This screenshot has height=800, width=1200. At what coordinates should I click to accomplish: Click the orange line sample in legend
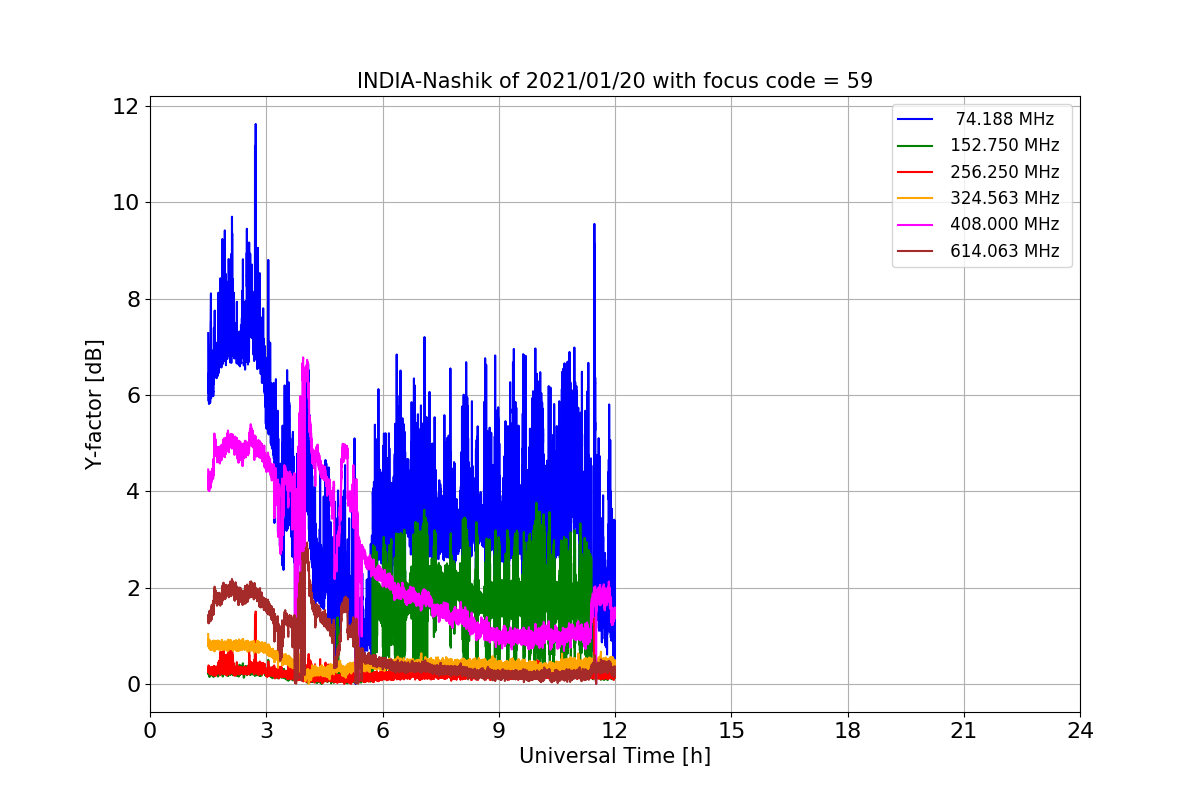tap(915, 199)
